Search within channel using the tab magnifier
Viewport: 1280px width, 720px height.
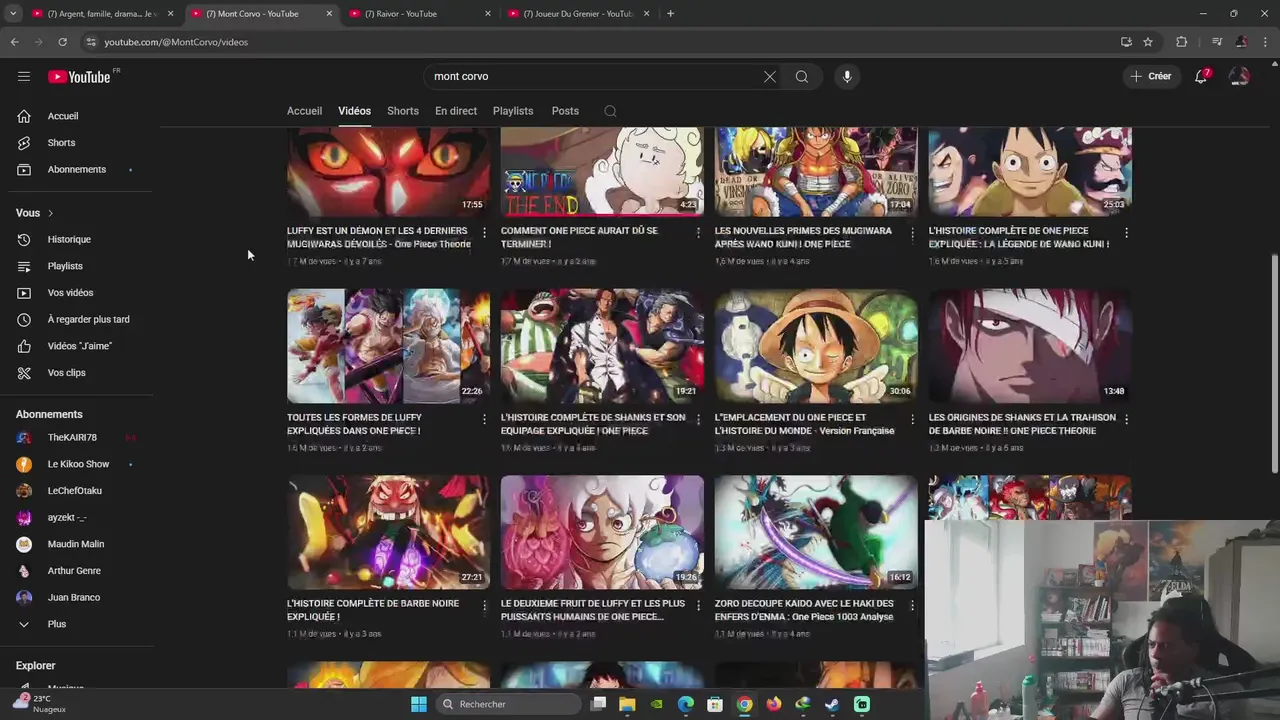610,111
